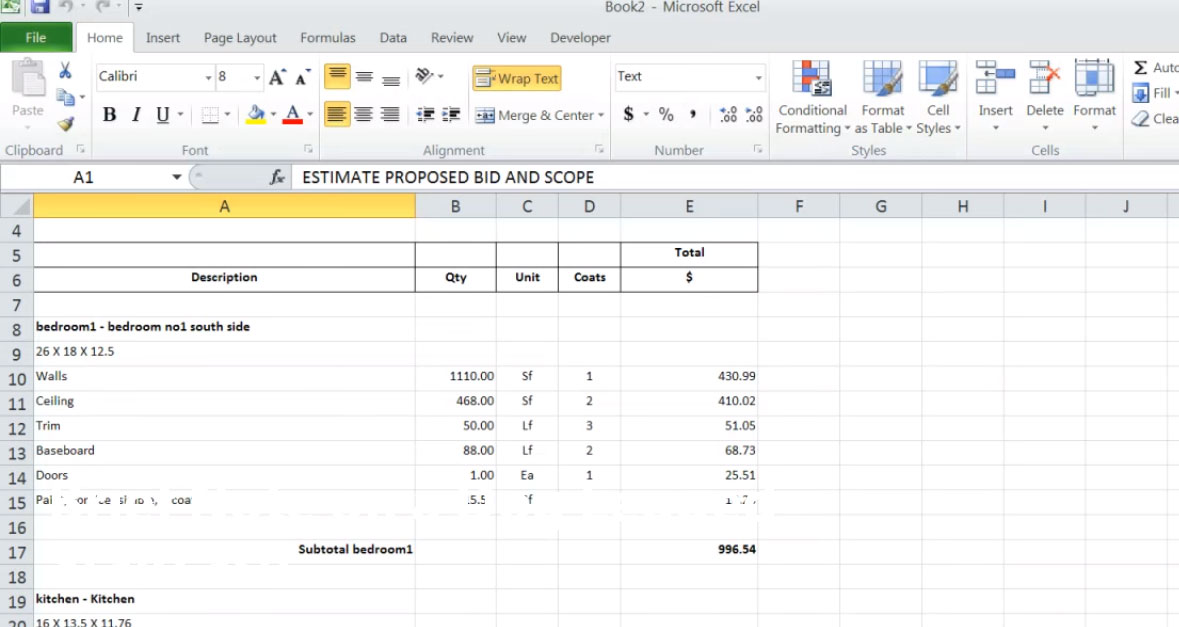
Task: Toggle Top Align vertical alignment
Action: [x=338, y=77]
